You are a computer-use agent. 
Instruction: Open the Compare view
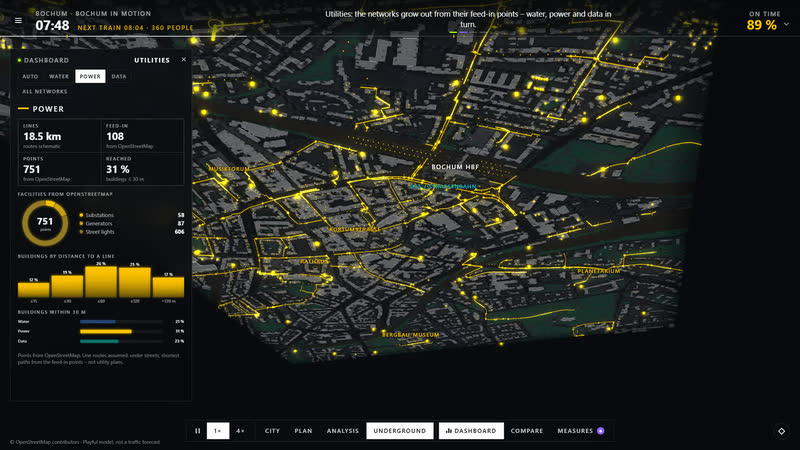pyautogui.click(x=527, y=431)
